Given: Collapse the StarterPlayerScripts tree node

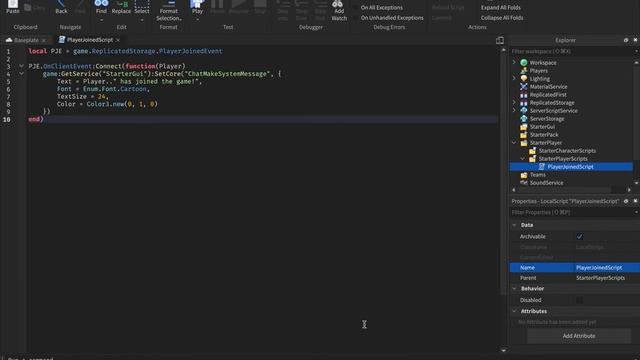Looking at the screenshot, I should click(x=522, y=158).
